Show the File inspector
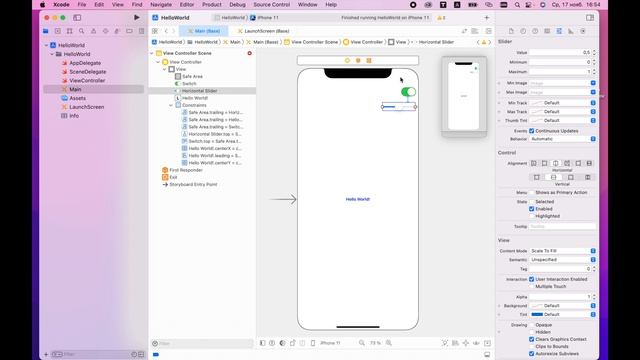The image size is (640, 360). point(511,31)
